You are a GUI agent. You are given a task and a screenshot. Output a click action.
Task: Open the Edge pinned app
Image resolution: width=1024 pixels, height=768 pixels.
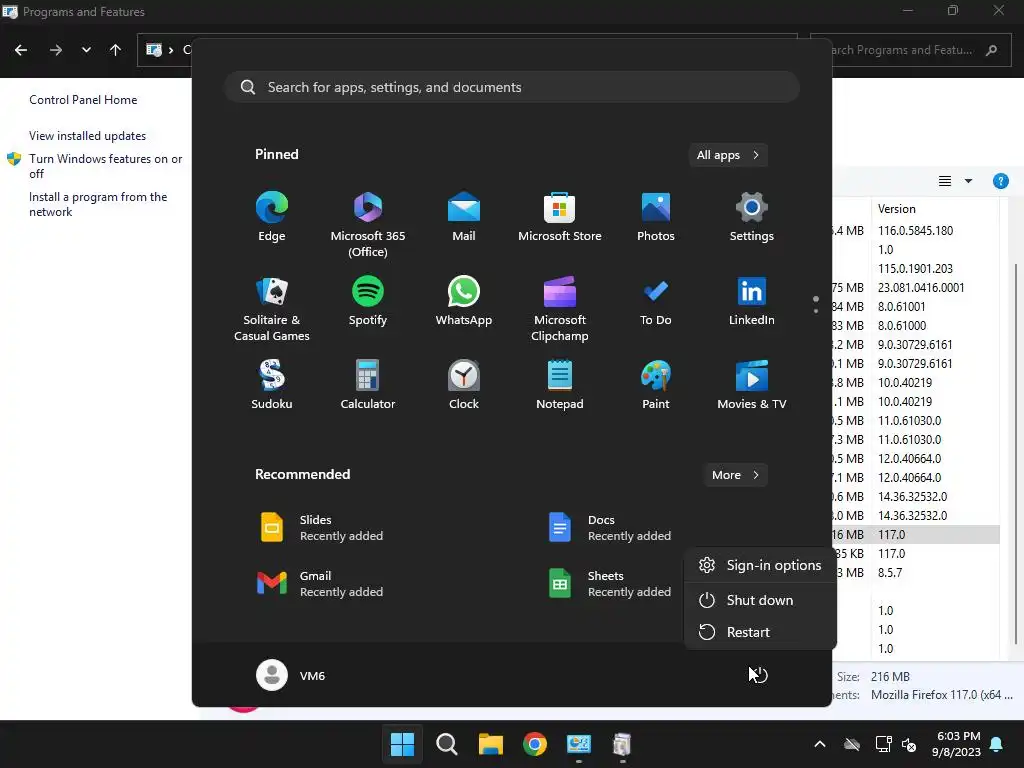click(x=272, y=217)
